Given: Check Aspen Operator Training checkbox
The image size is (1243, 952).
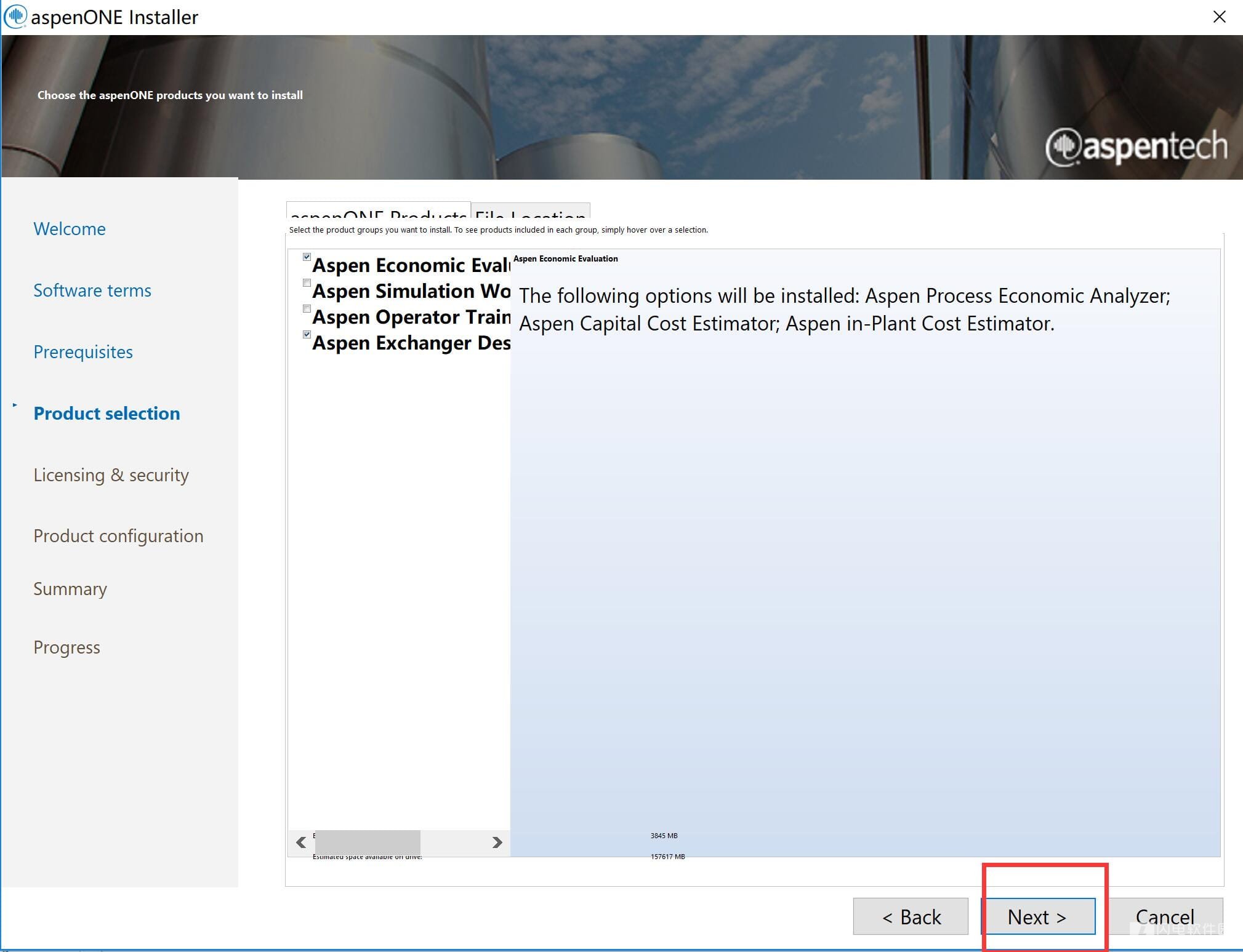Looking at the screenshot, I should pos(307,308).
